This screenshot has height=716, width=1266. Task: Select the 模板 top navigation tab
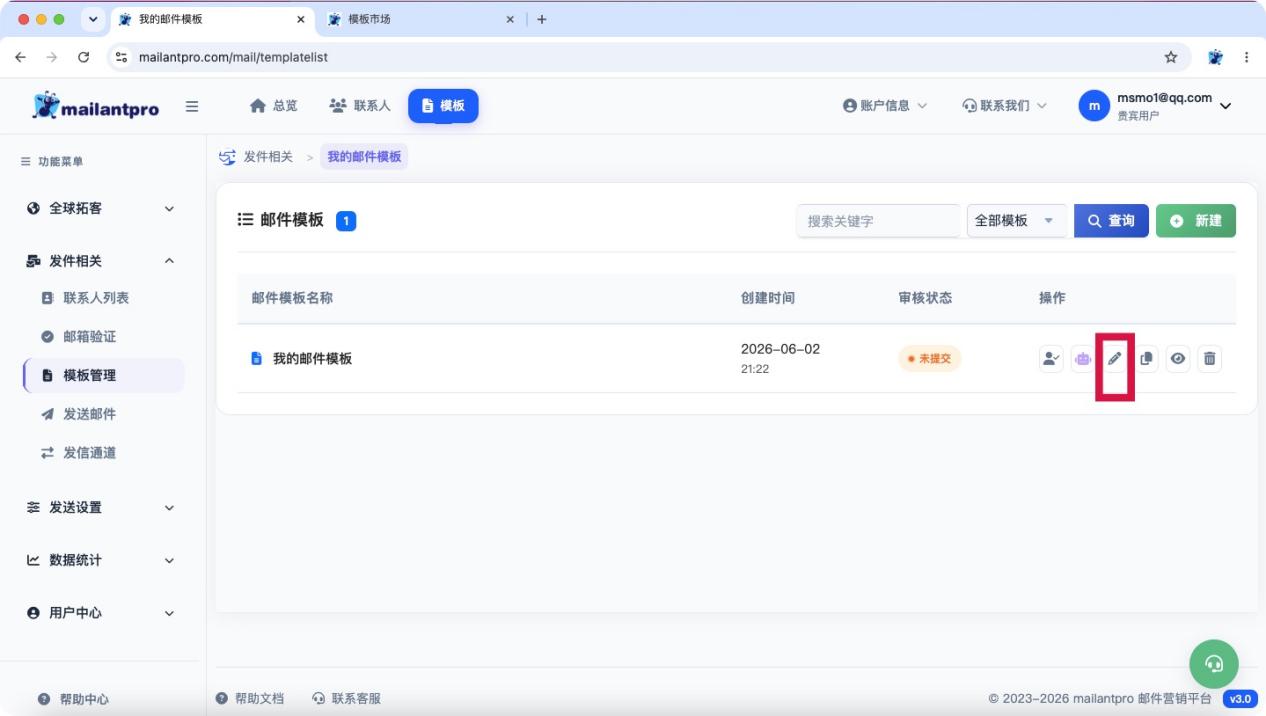[x=443, y=106]
